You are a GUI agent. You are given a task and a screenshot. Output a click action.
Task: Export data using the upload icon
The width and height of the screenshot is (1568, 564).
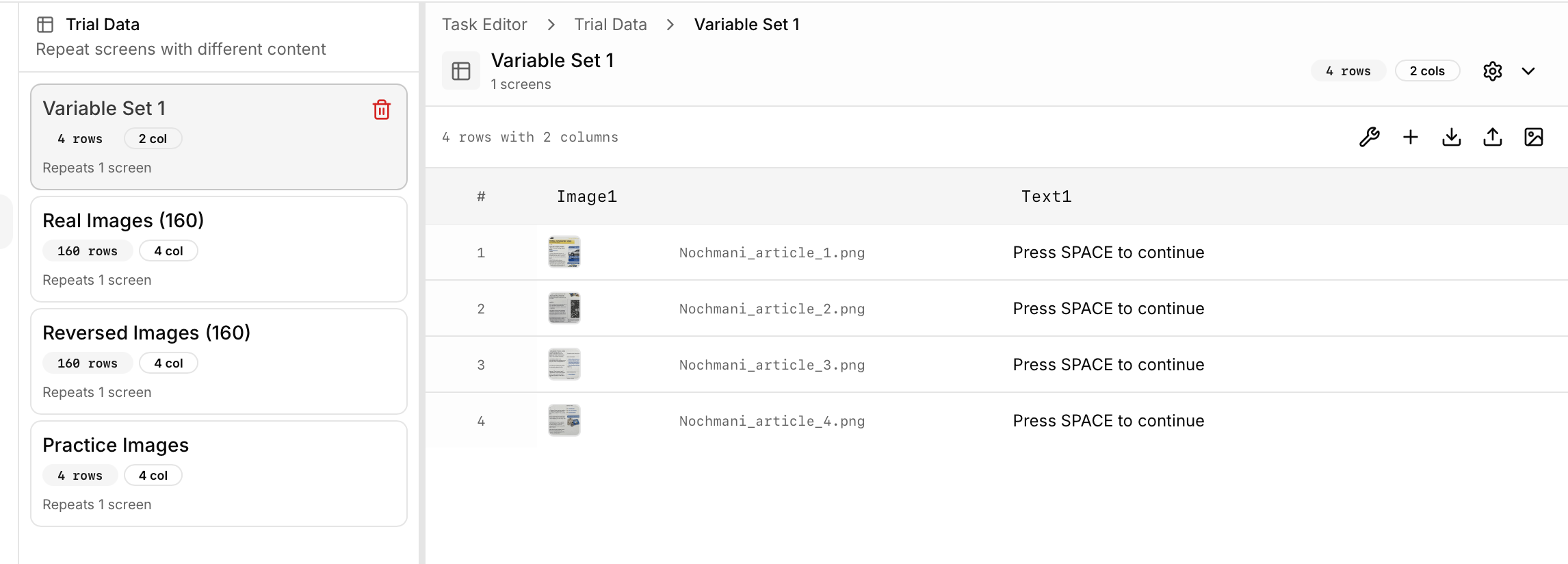[x=1493, y=137]
